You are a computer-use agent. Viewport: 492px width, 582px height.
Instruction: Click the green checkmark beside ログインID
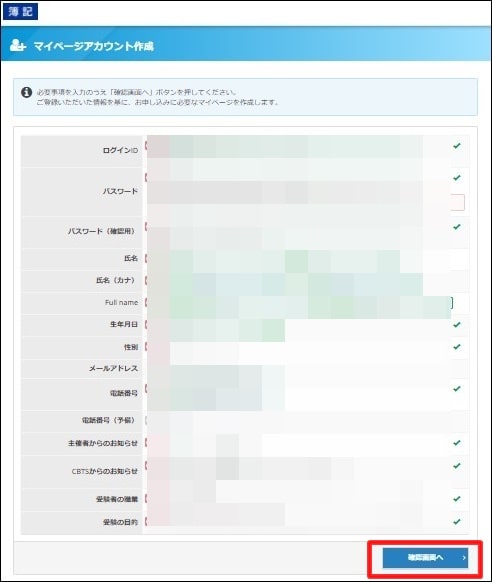click(x=457, y=146)
